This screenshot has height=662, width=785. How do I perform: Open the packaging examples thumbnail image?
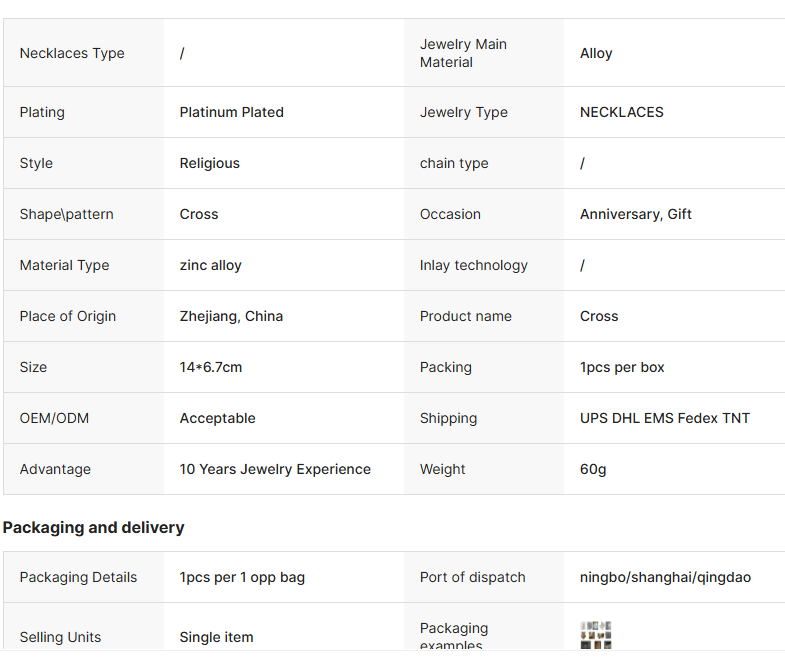pos(596,635)
